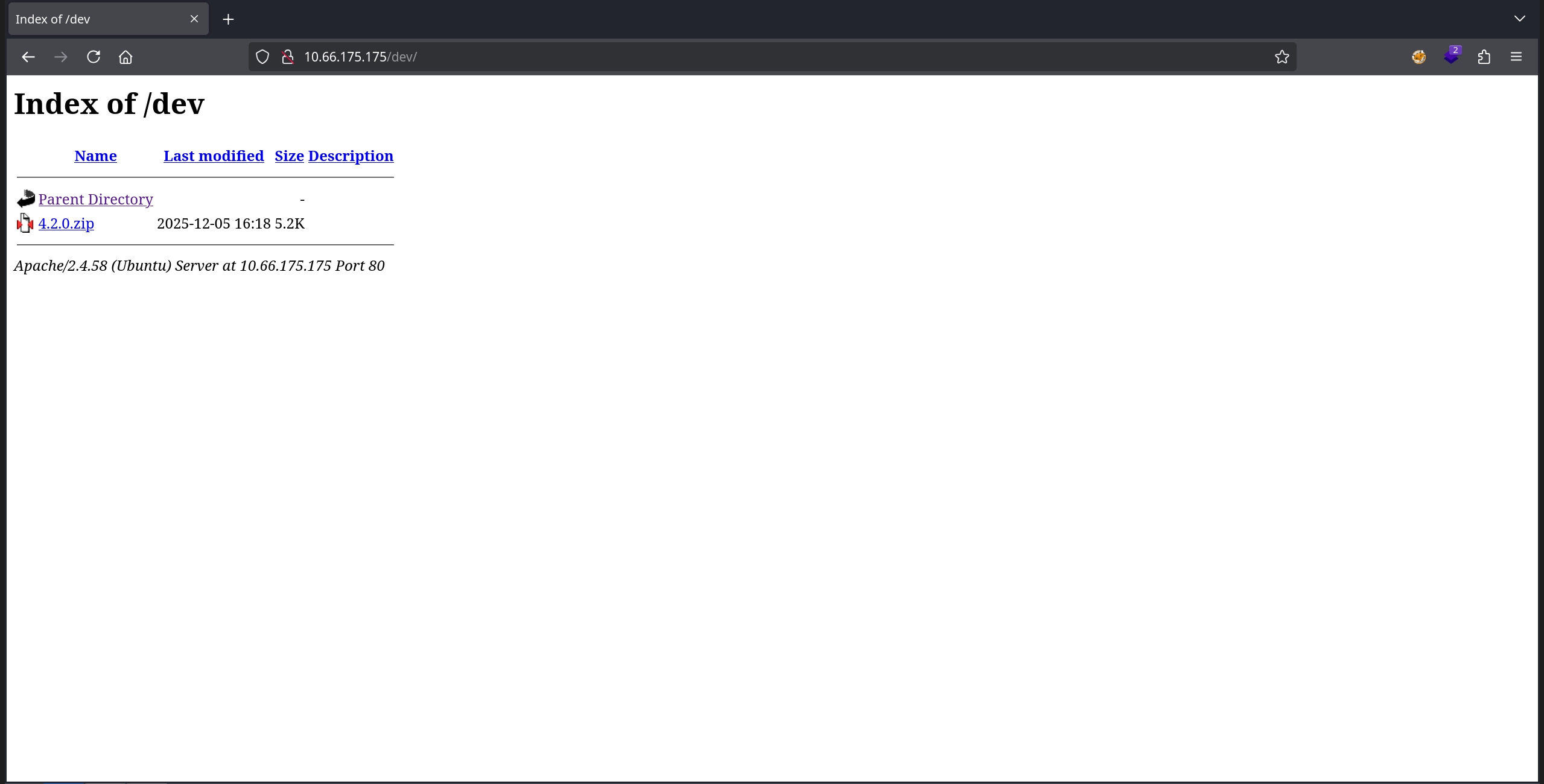This screenshot has height=784, width=1544.
Task: Go to the browser home page
Action: click(125, 57)
